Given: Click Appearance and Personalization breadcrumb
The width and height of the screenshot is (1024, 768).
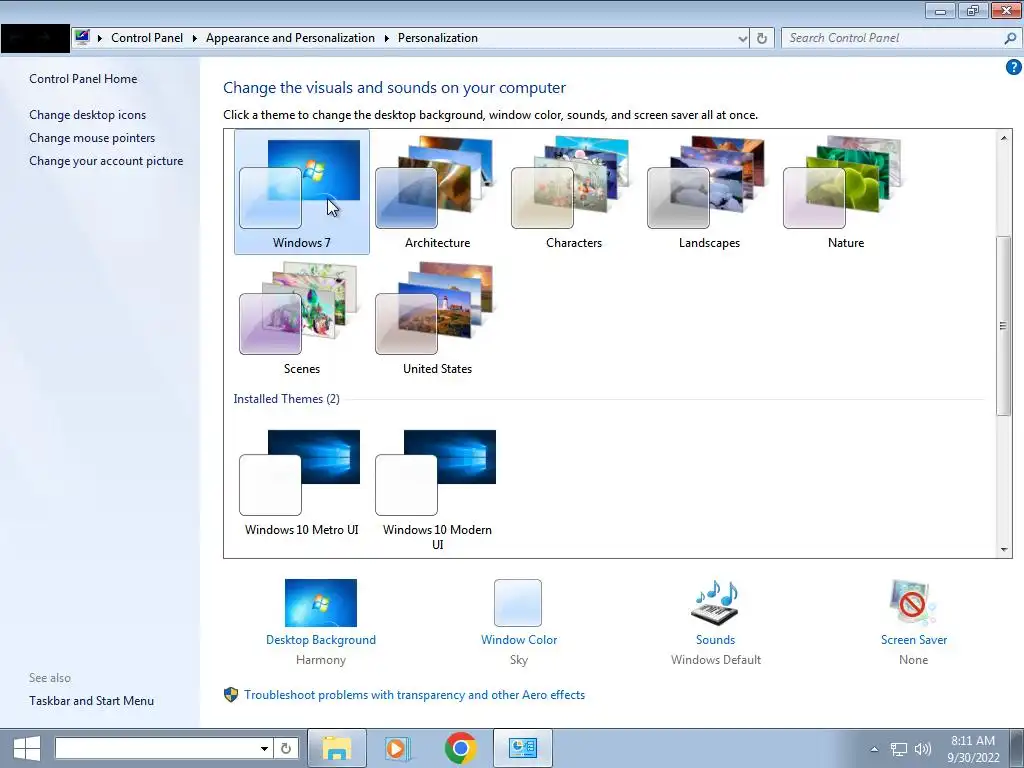Looking at the screenshot, I should click(290, 38).
